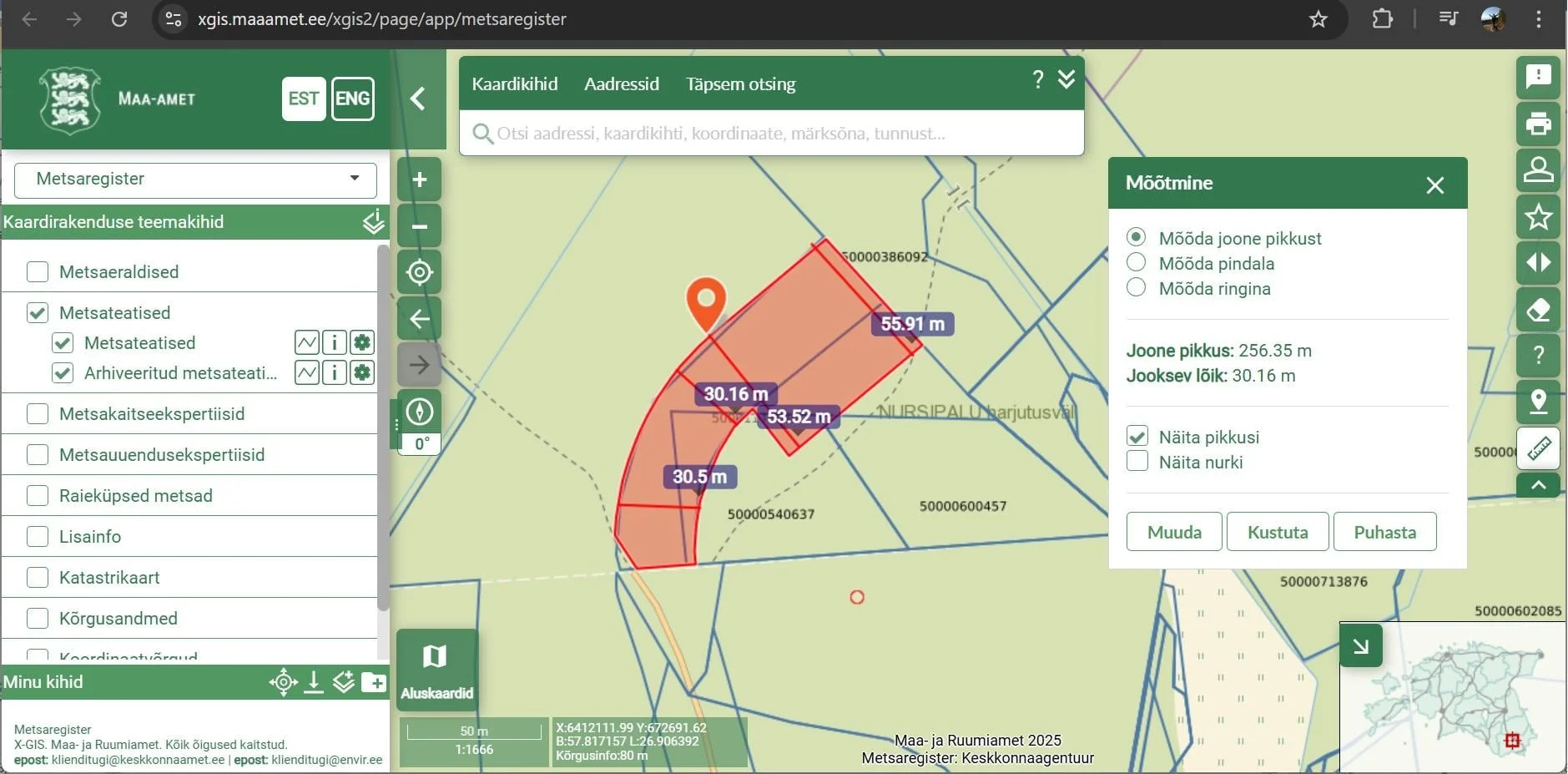The image size is (1568, 774).
Task: Enable Katastrikaart layer checkbox
Action: (x=38, y=577)
